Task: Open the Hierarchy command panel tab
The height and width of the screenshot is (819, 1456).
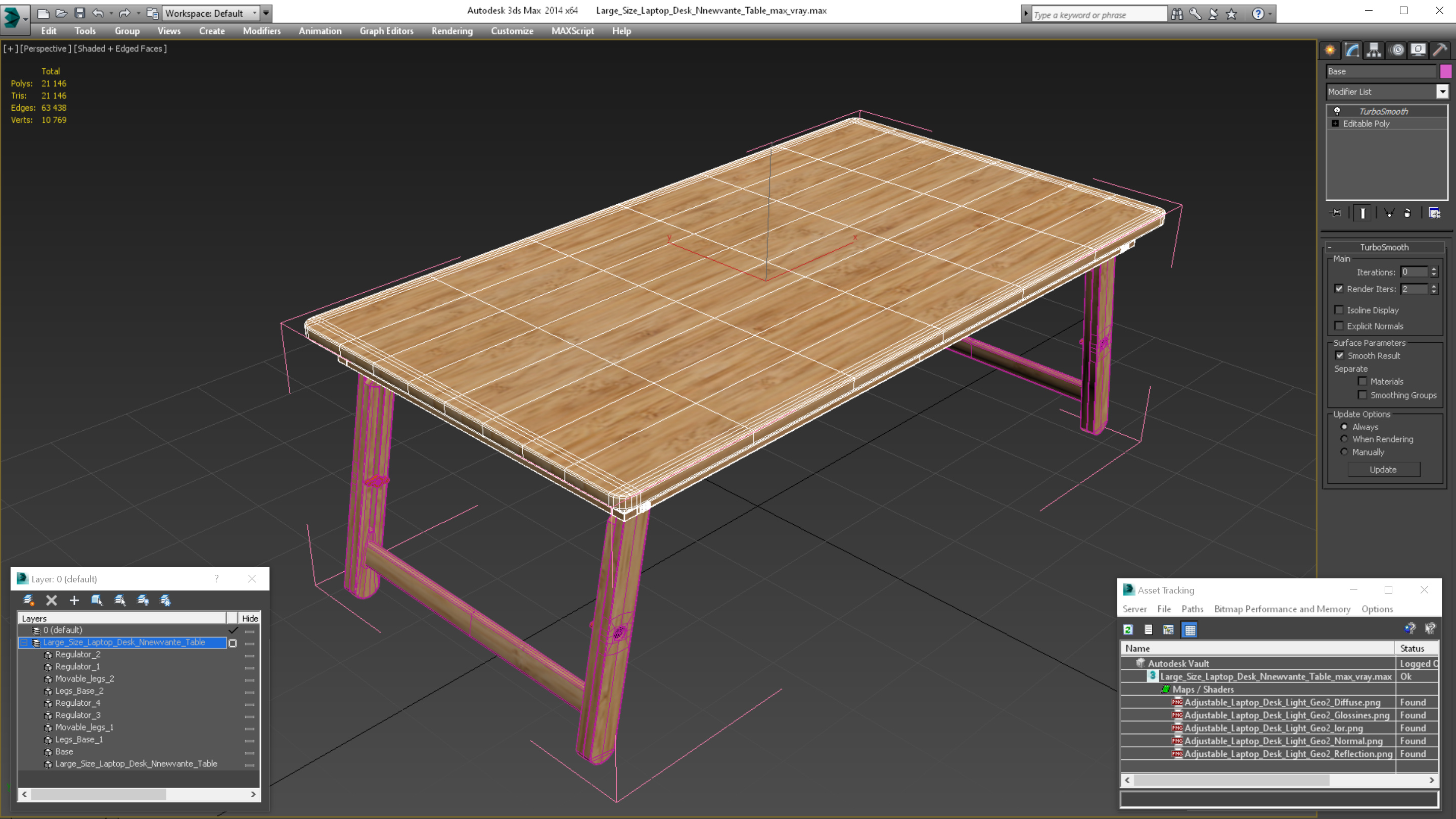Action: pos(1374,51)
